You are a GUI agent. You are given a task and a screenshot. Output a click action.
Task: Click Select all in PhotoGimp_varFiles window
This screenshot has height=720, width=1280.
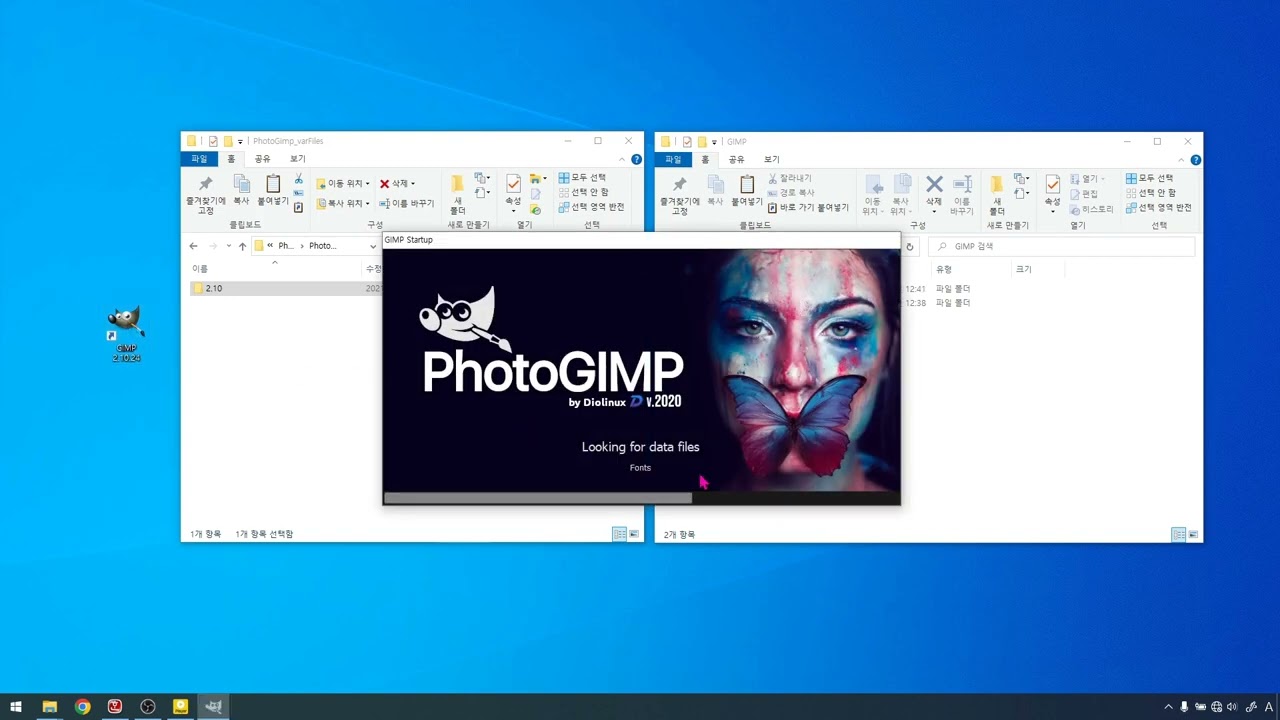coord(582,178)
